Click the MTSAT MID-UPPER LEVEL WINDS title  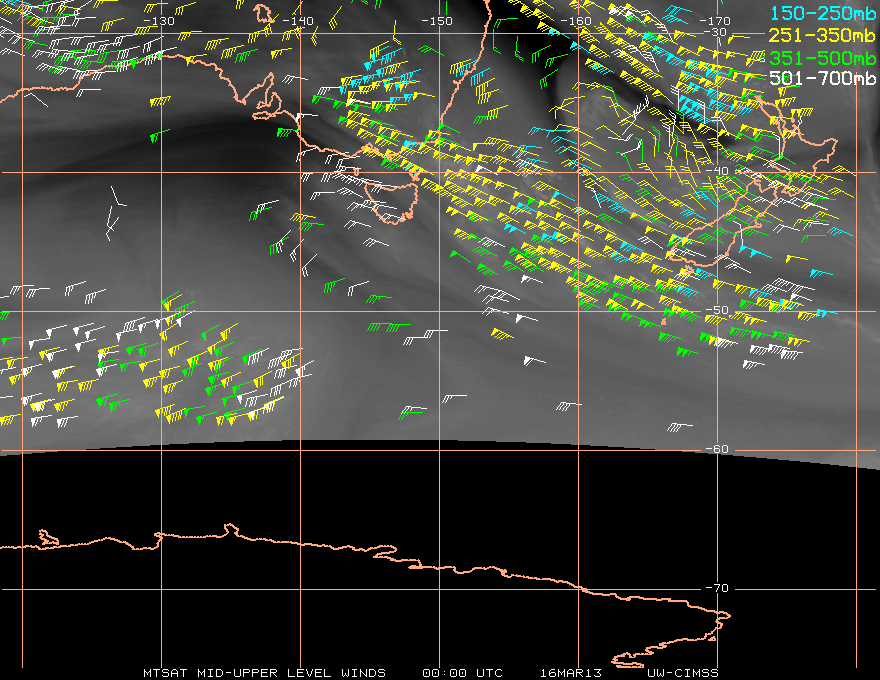264,673
